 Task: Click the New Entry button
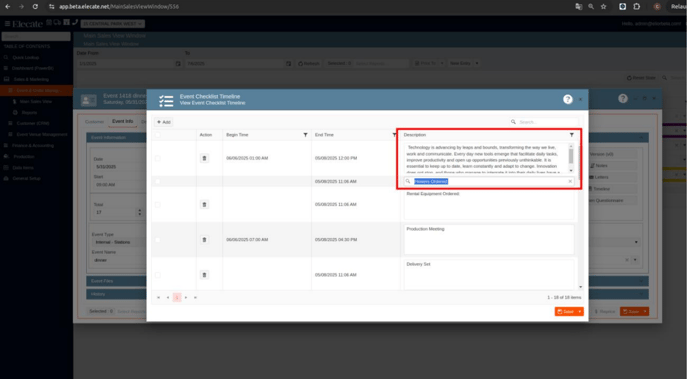point(460,64)
